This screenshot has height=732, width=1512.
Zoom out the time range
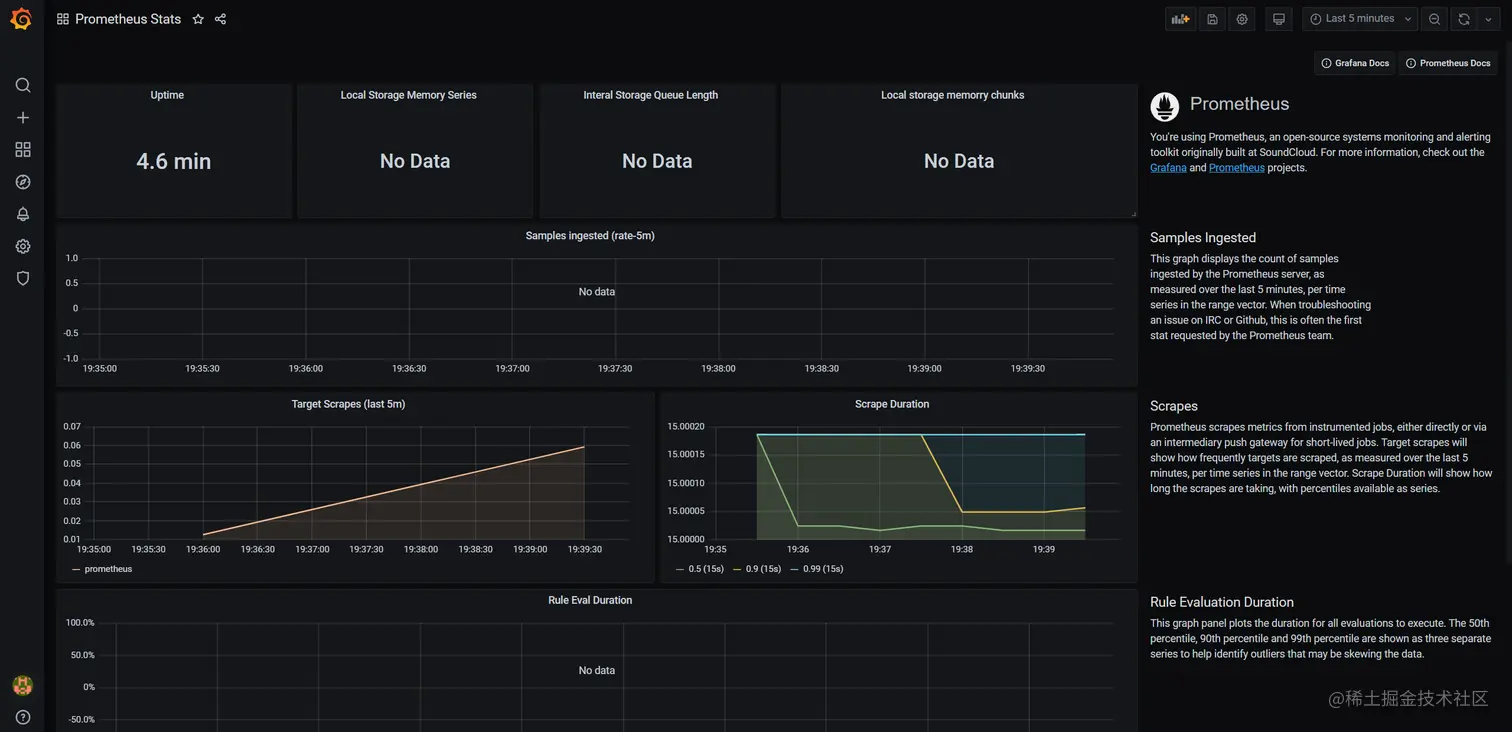tap(1435, 19)
